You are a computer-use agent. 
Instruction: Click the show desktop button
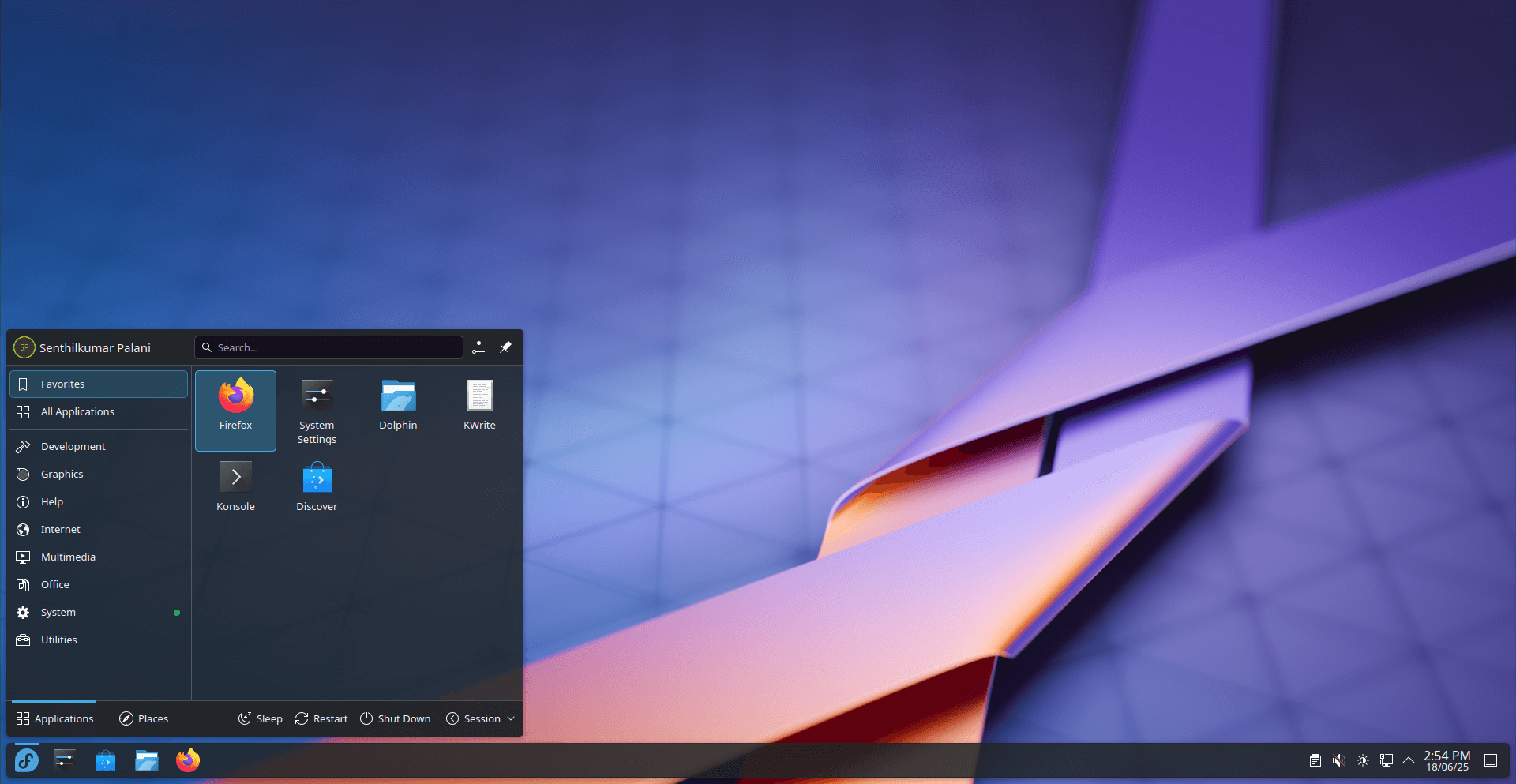[x=1491, y=760]
